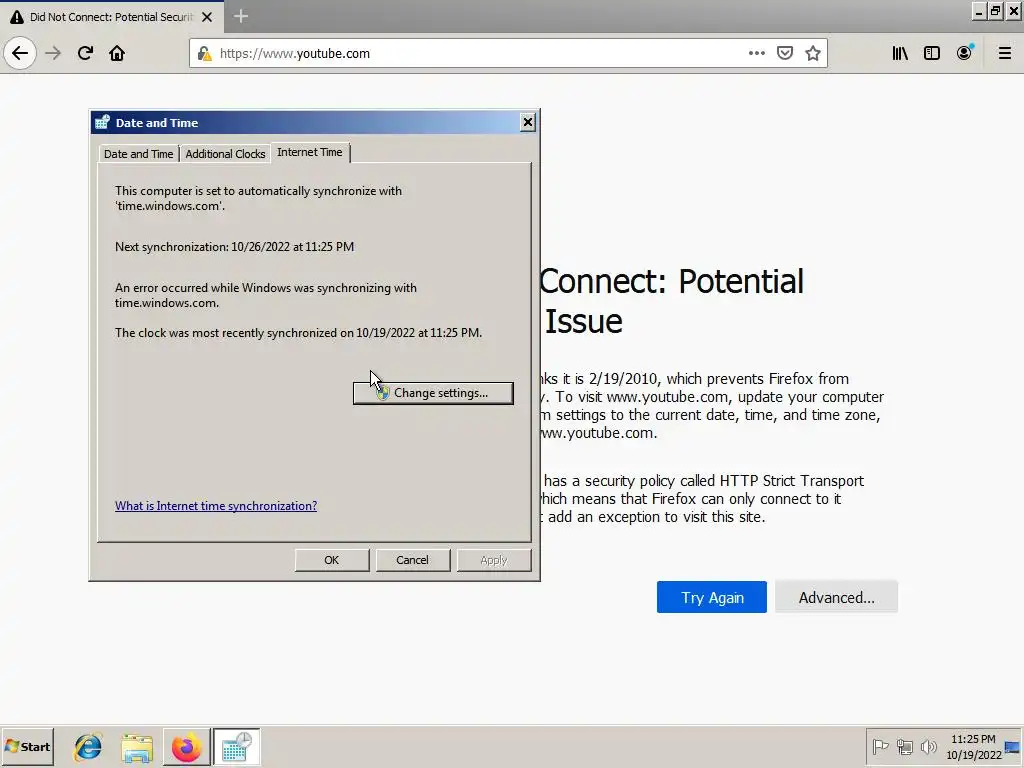Open a new tab with the plus icon
Image resolution: width=1024 pixels, height=768 pixels.
pos(241,16)
